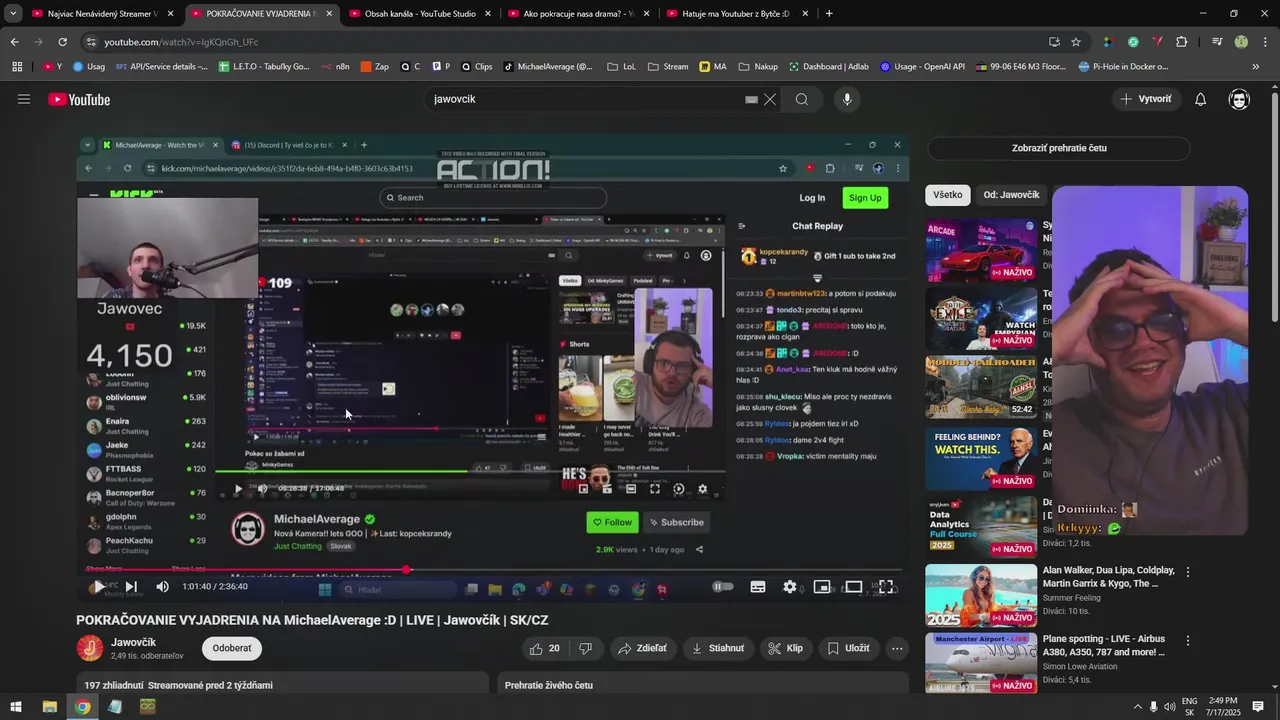Image resolution: width=1280 pixels, height=720 pixels.
Task: Skip to next video in the player
Action: click(x=131, y=587)
